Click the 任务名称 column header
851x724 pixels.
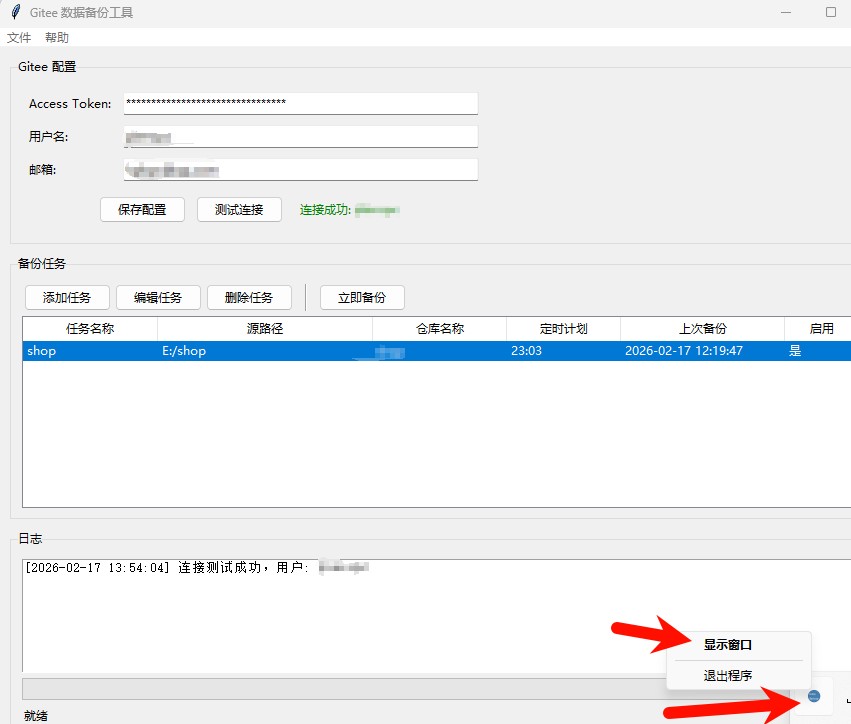[x=90, y=329]
